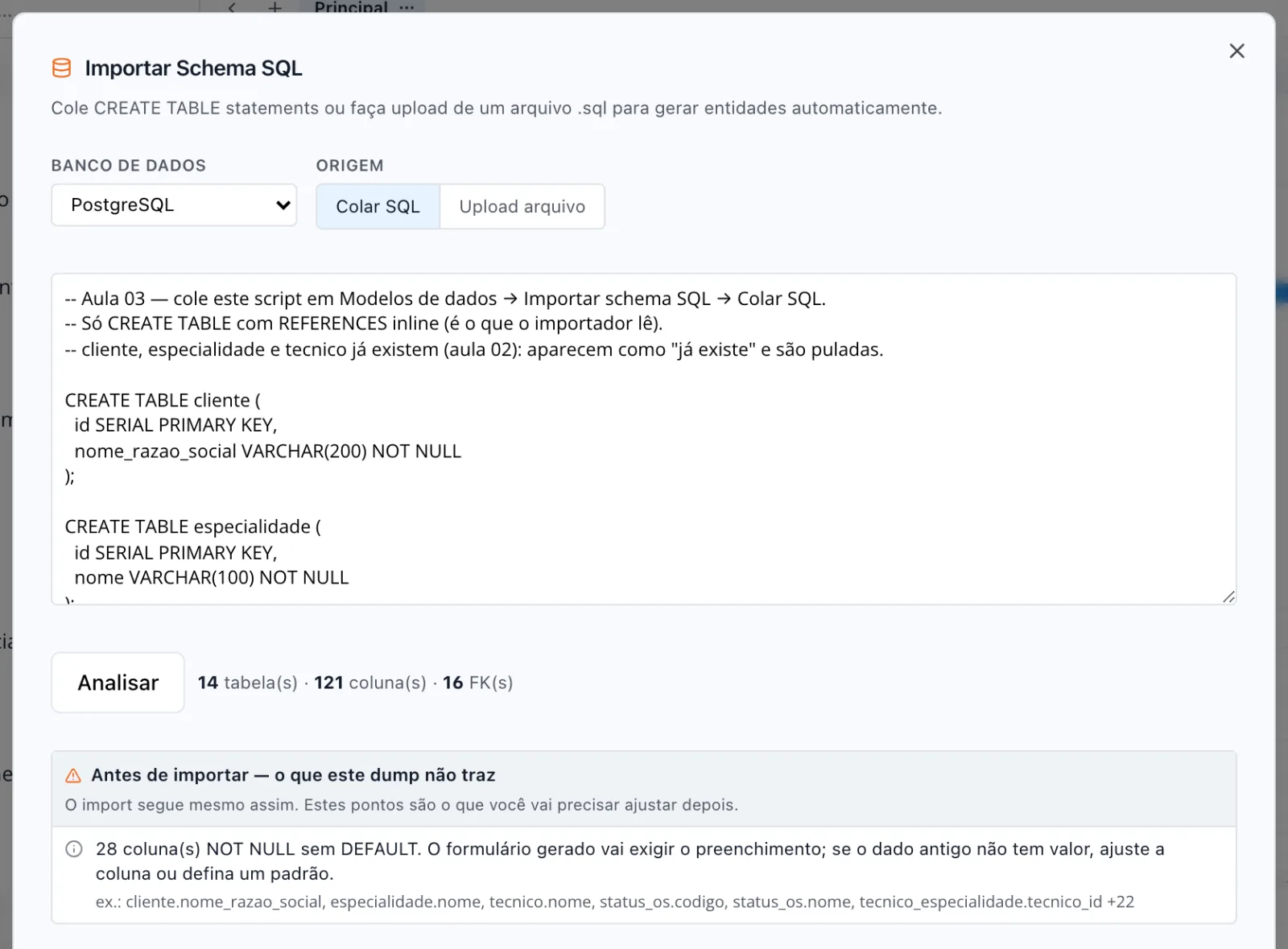Click the warning triangle icon beside Antes de importar
Image resolution: width=1288 pixels, height=949 pixels.
tap(73, 775)
